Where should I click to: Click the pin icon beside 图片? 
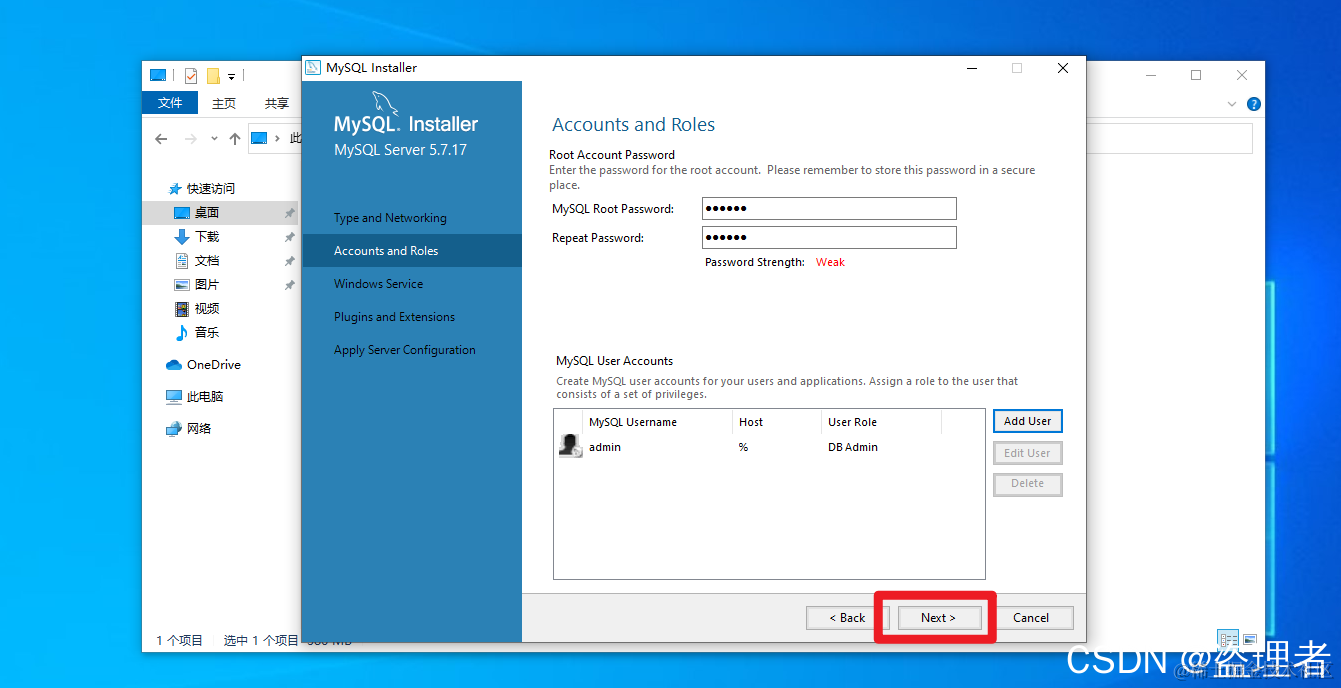[x=289, y=285]
